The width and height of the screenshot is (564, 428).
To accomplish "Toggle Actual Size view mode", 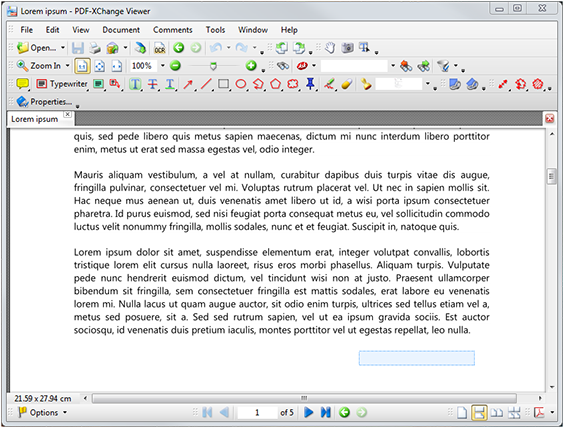I will pyautogui.click(x=82, y=66).
